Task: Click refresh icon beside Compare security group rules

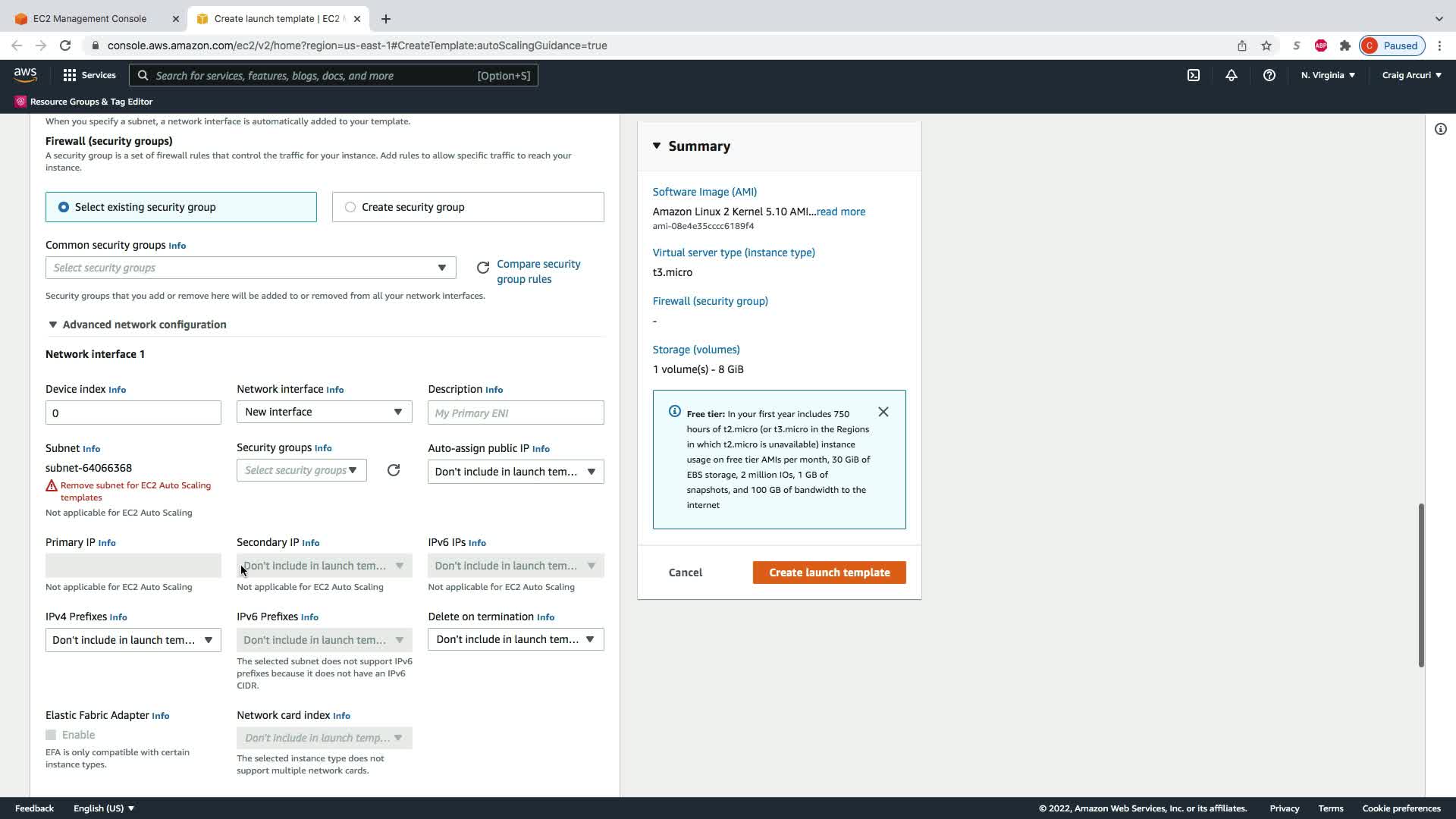Action: (x=483, y=268)
